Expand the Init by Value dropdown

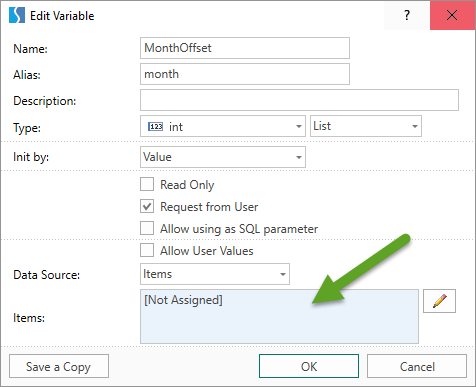pyautogui.click(x=223, y=157)
